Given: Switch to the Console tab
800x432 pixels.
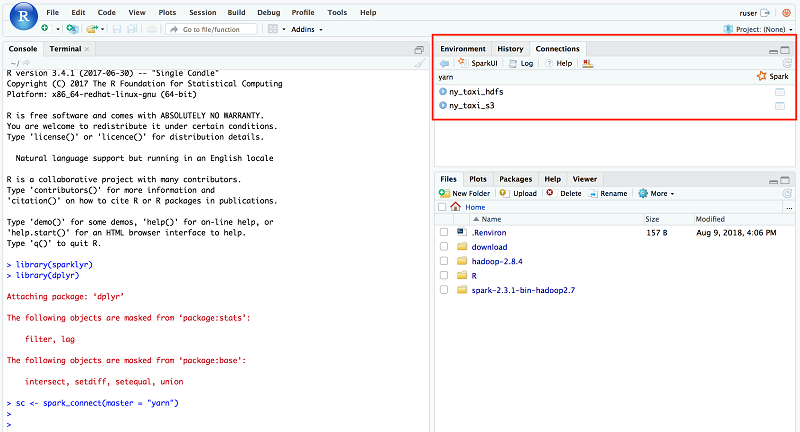Looking at the screenshot, I should point(23,49).
